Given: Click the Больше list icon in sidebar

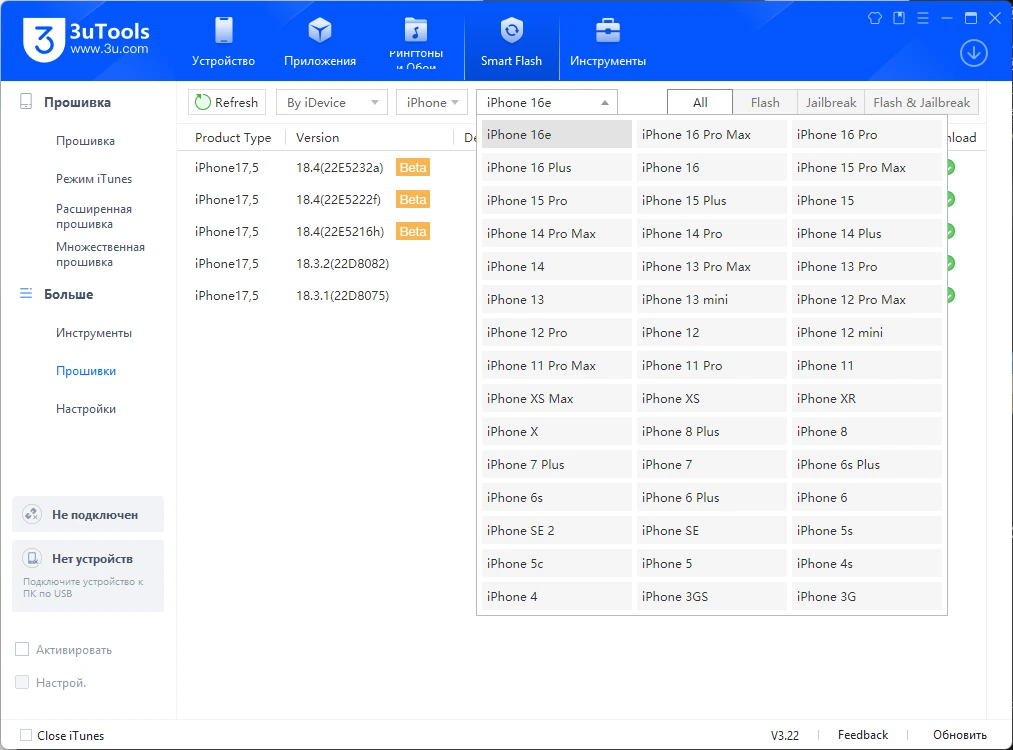Looking at the screenshot, I should (26, 293).
